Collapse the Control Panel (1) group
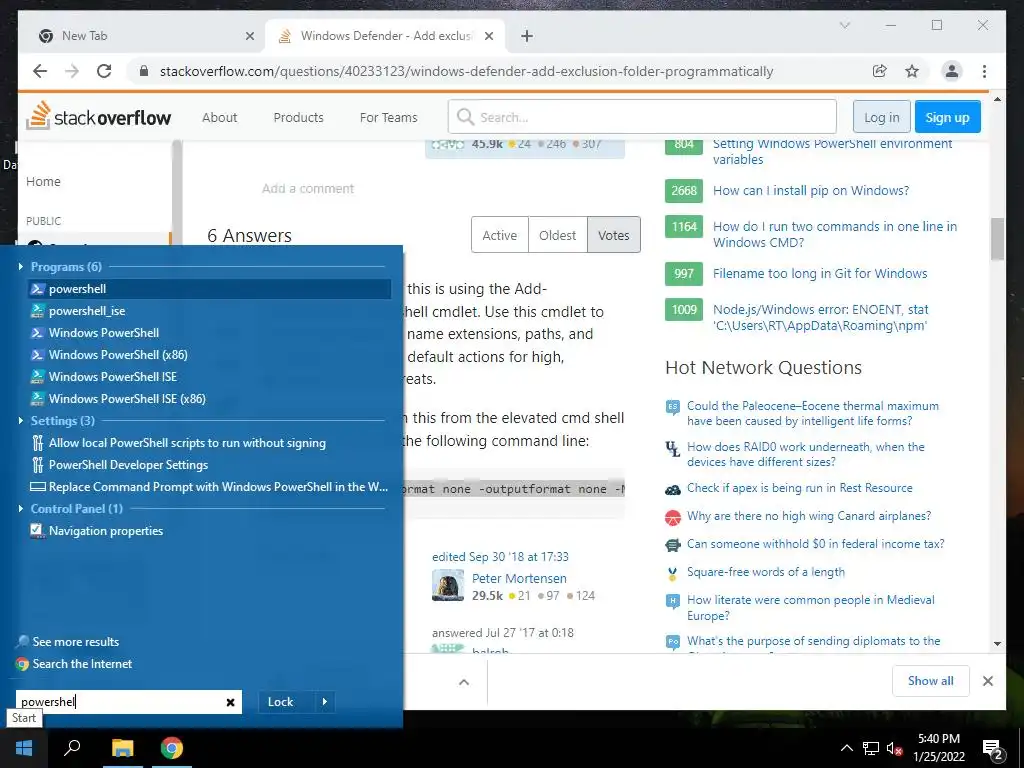The height and width of the screenshot is (768, 1024). click(x=20, y=508)
